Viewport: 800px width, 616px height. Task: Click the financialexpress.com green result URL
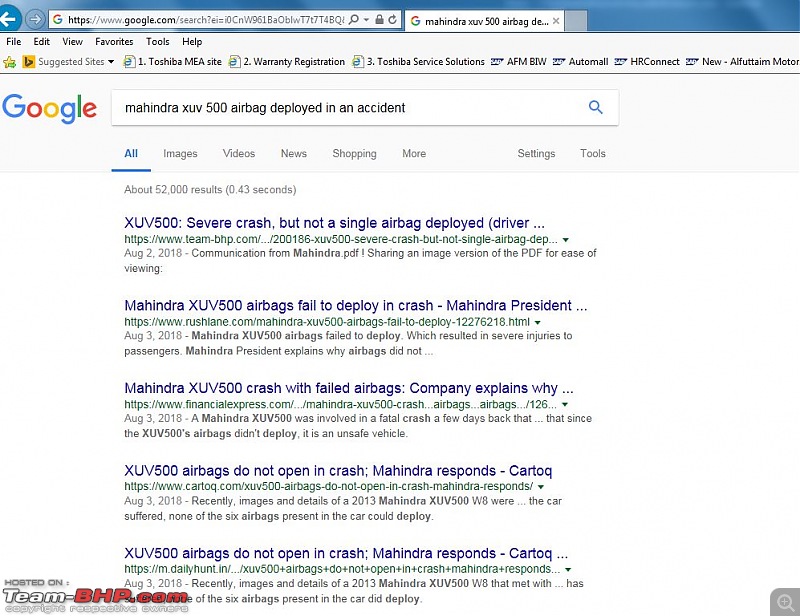340,405
